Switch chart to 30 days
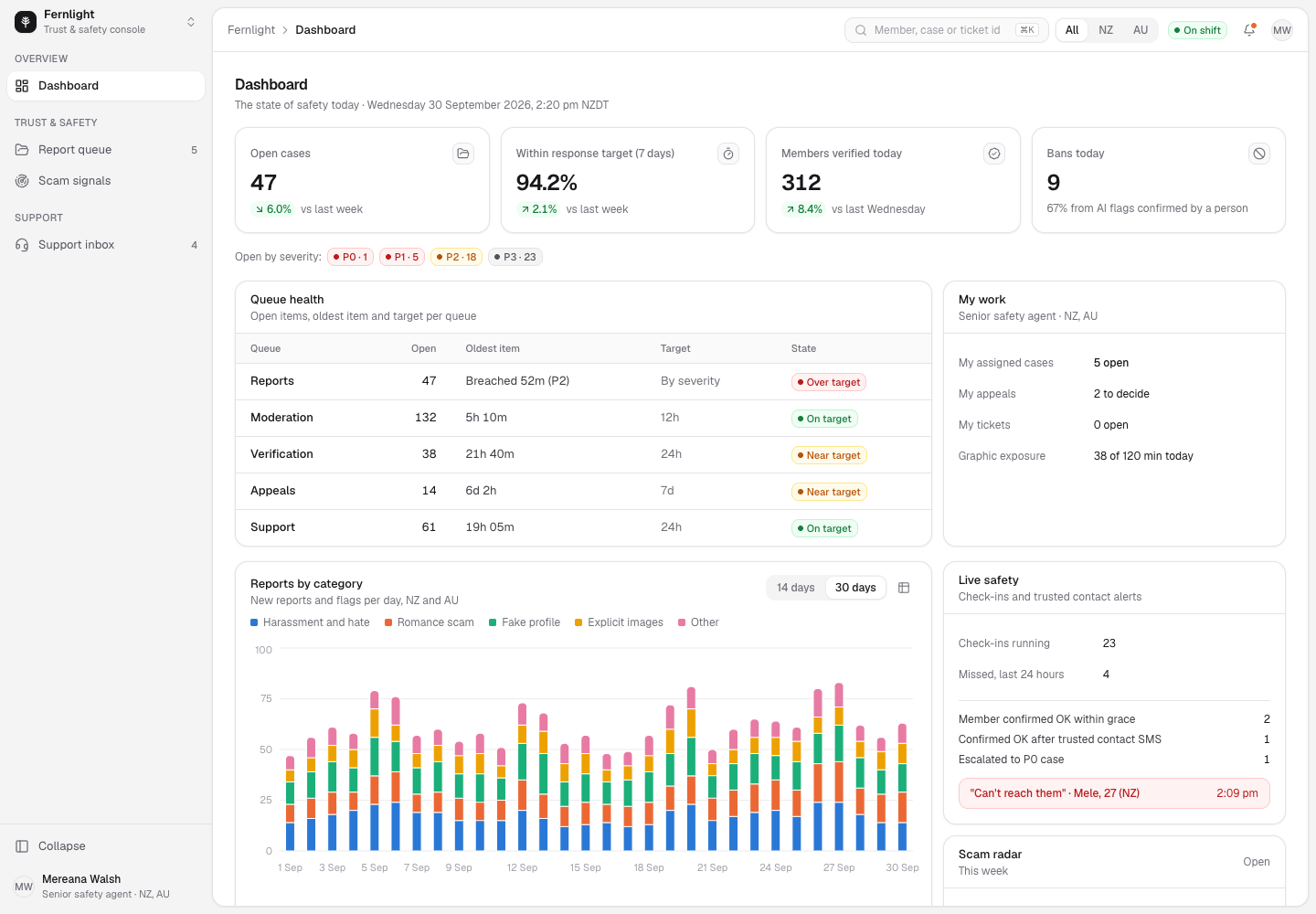Viewport: 1316px width, 914px height. tap(855, 588)
